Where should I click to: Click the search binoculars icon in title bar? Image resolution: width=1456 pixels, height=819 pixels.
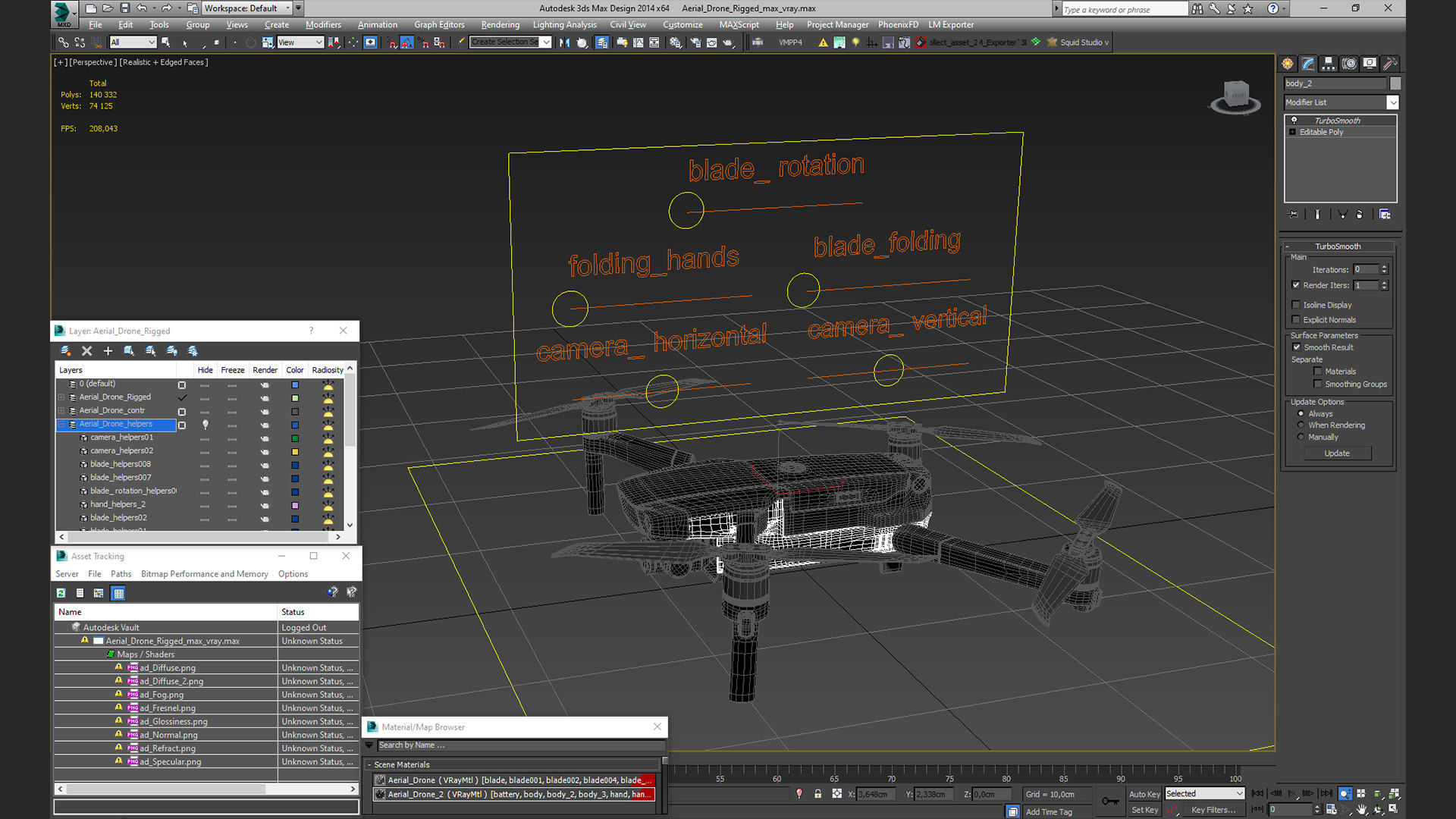pyautogui.click(x=1197, y=8)
